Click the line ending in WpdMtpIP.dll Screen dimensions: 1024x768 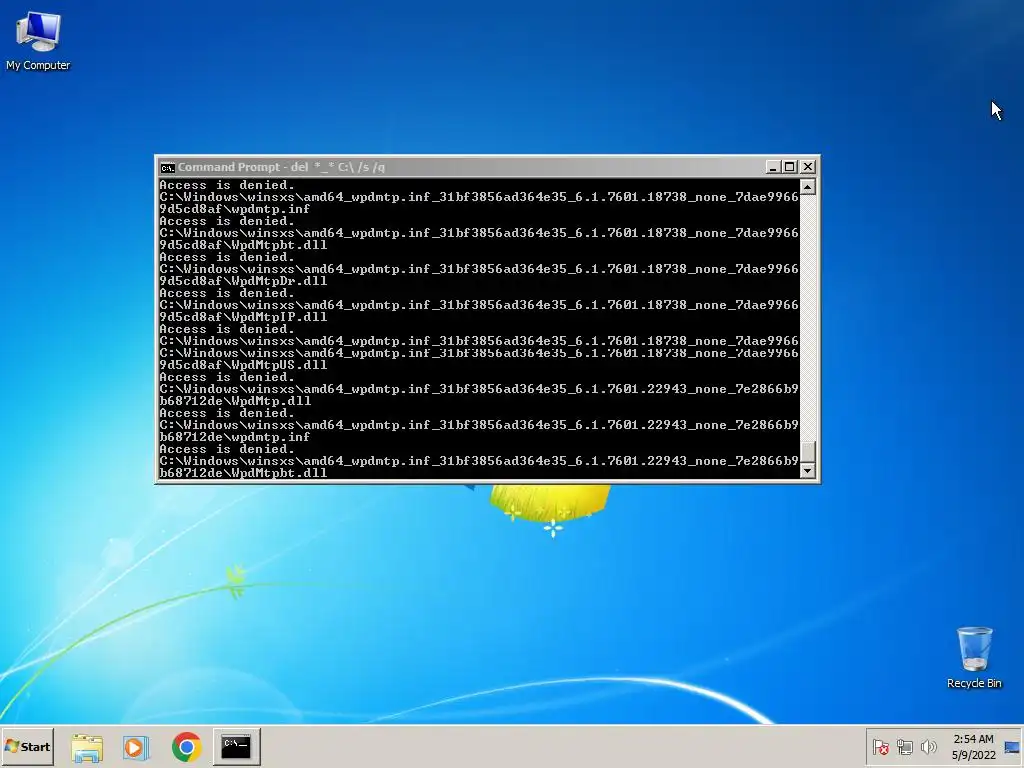(243, 317)
